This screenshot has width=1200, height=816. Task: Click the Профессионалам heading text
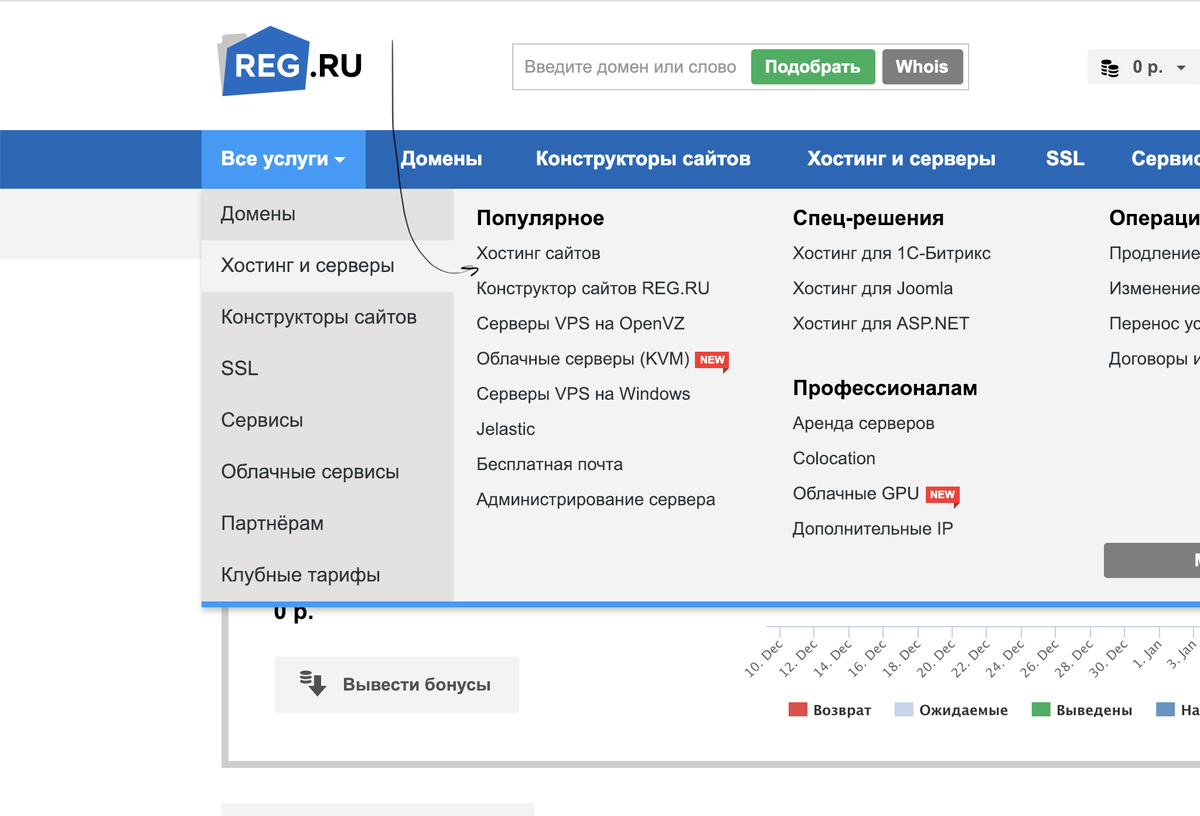pyautogui.click(x=885, y=388)
